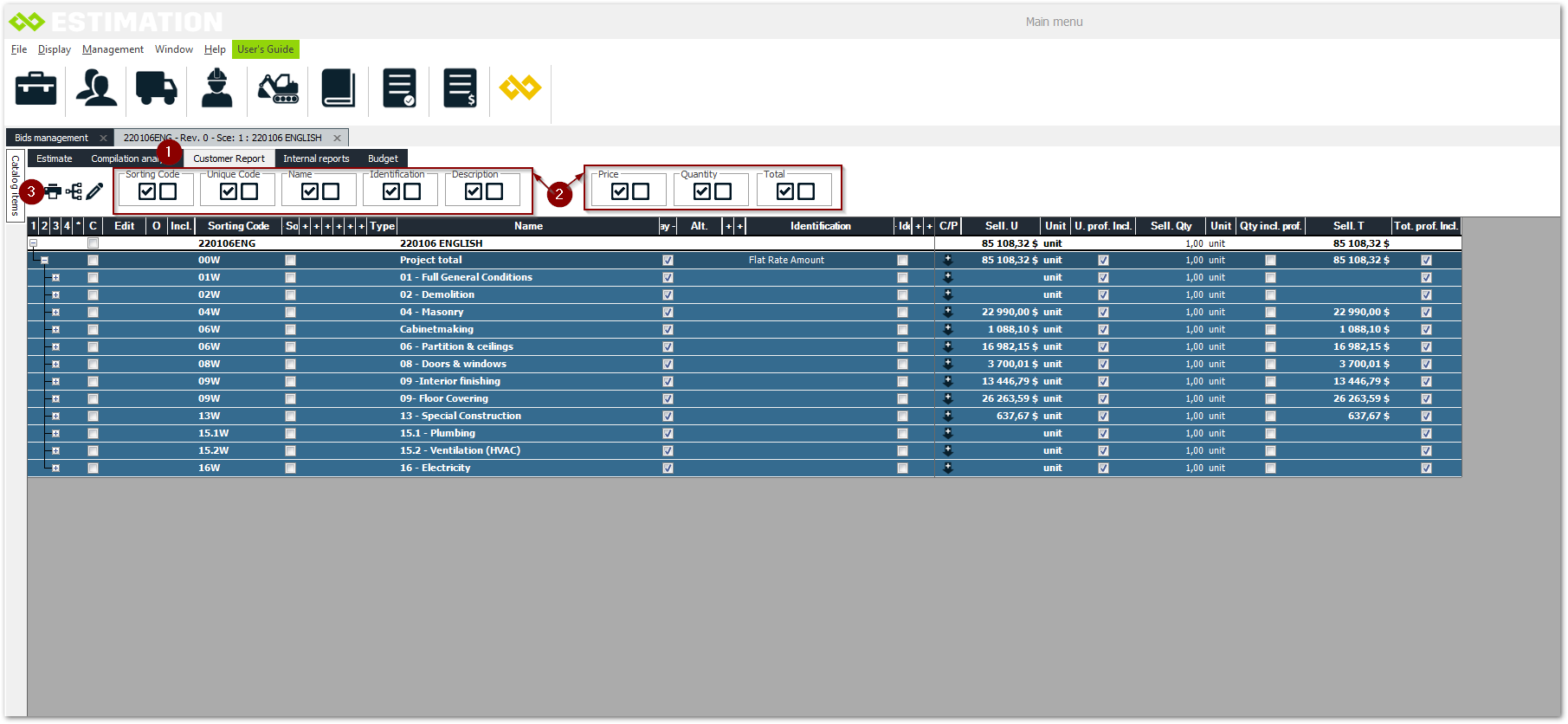The width and height of the screenshot is (1568, 724).
Task: Open the delivery truck suppliers icon
Action: (x=157, y=88)
